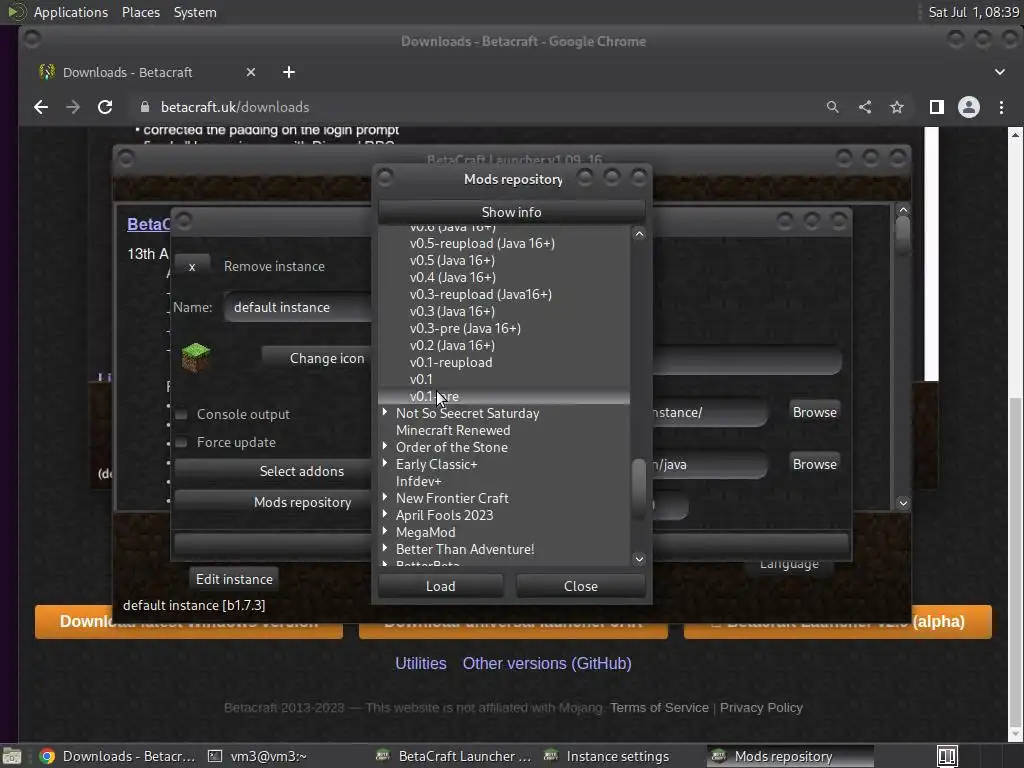The height and width of the screenshot is (768, 1024).
Task: Open a new Chrome tab
Action: (x=289, y=72)
